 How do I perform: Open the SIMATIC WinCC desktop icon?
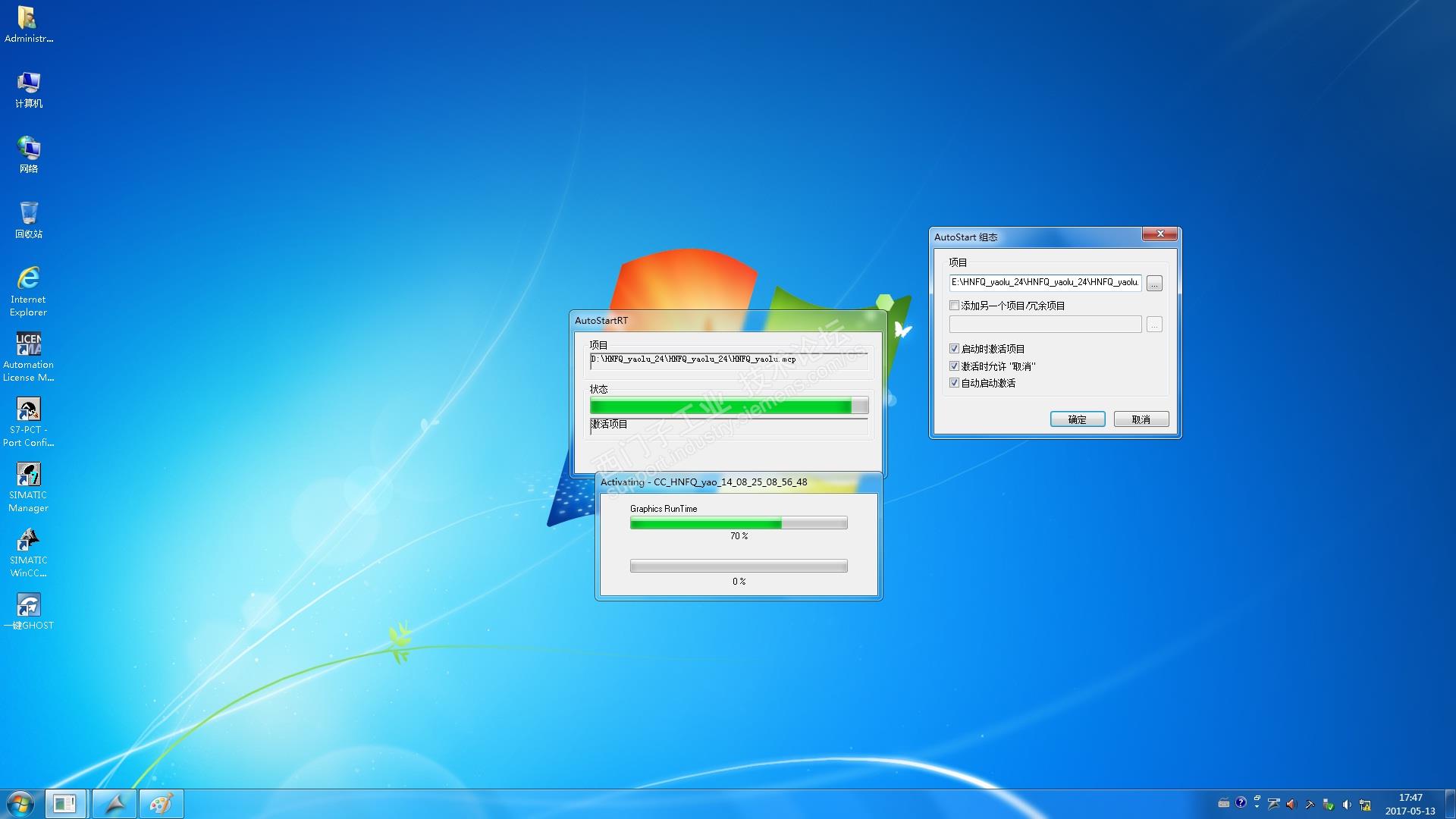[28, 541]
